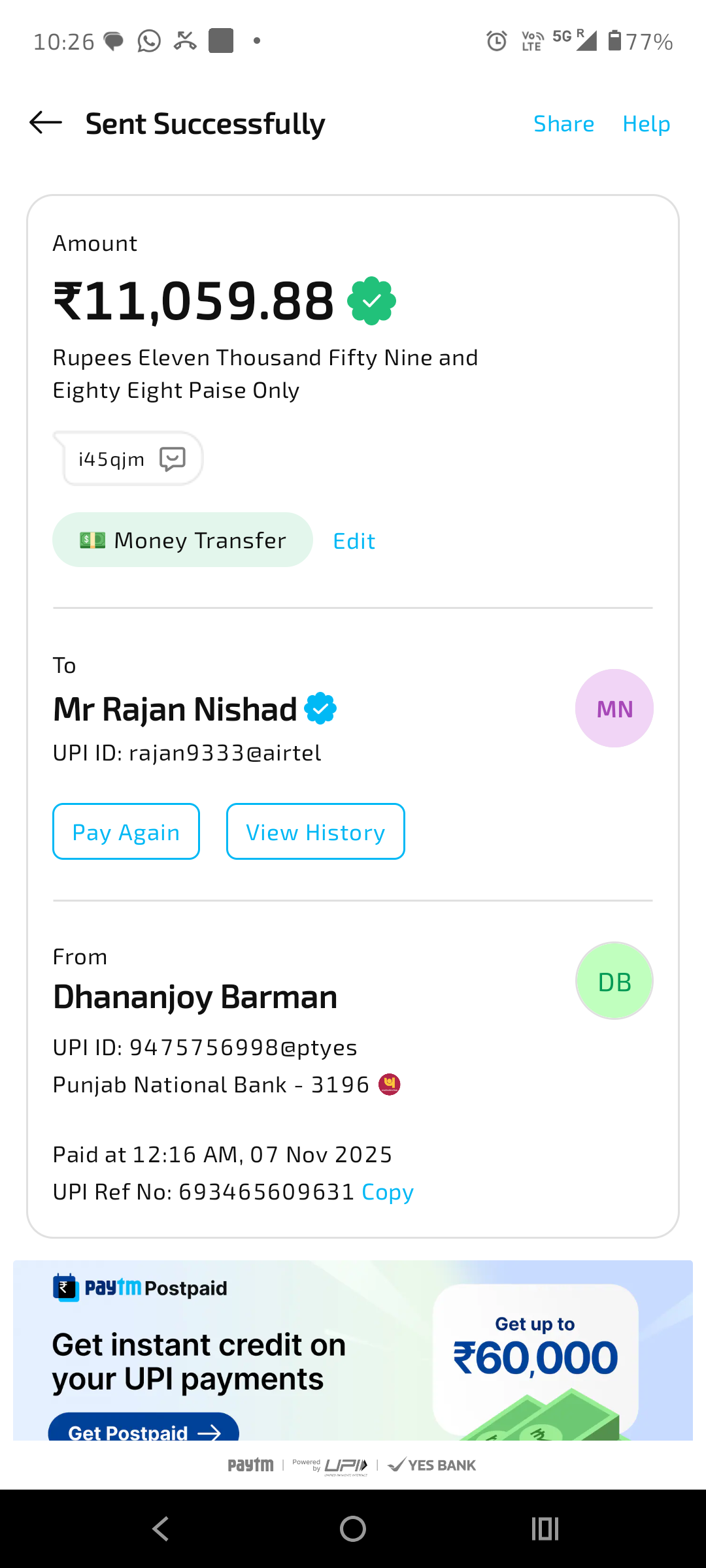Image resolution: width=706 pixels, height=1568 pixels.
Task: Tap the blue verified badge near Rajan Nishad
Action: [320, 709]
